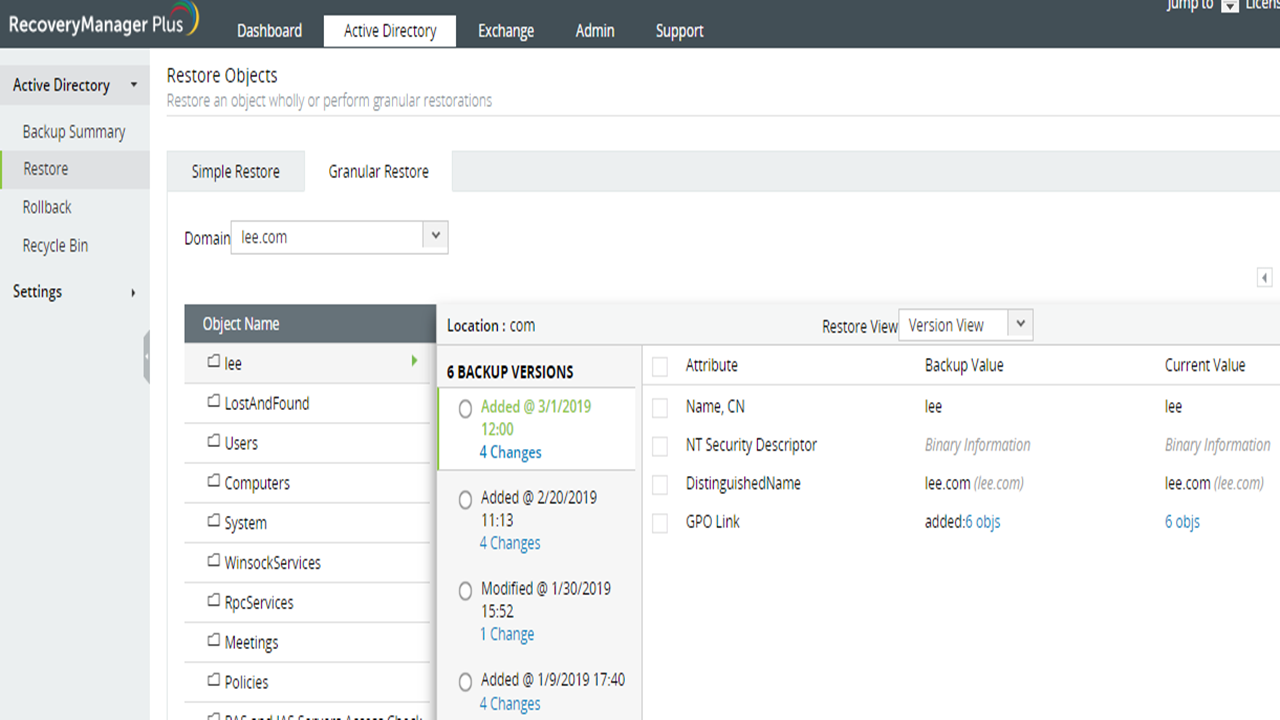Click the folder icon beside WinsockServices

pyautogui.click(x=213, y=562)
